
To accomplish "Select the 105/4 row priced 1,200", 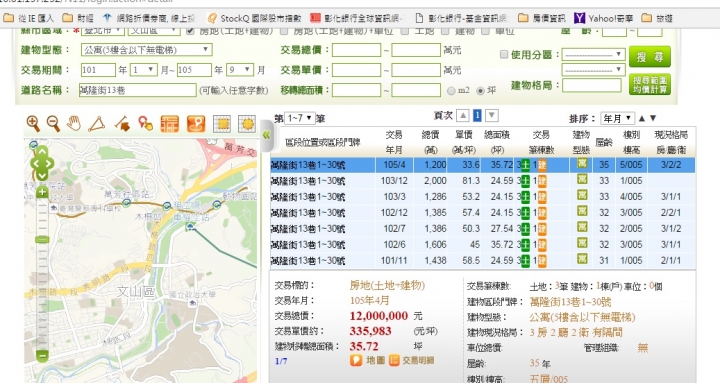I will click(x=483, y=165).
